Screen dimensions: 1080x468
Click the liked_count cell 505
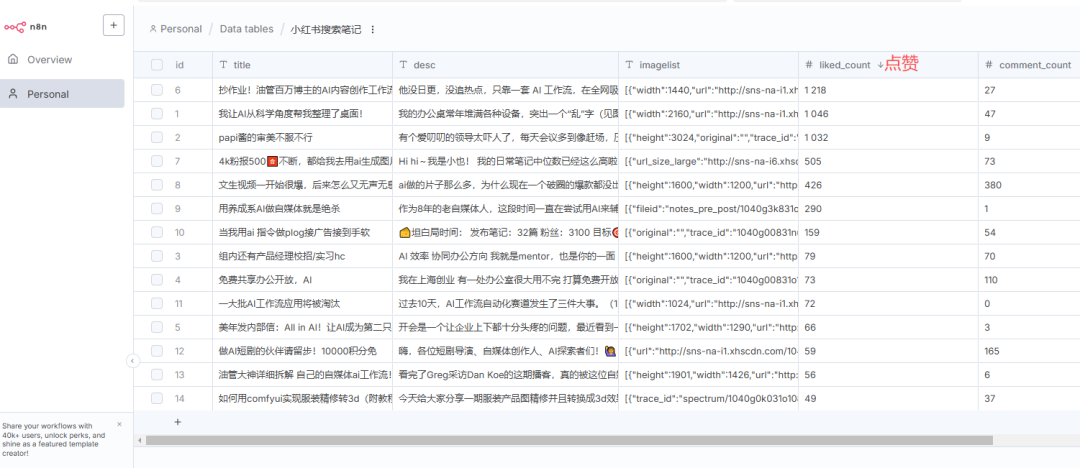(888, 161)
